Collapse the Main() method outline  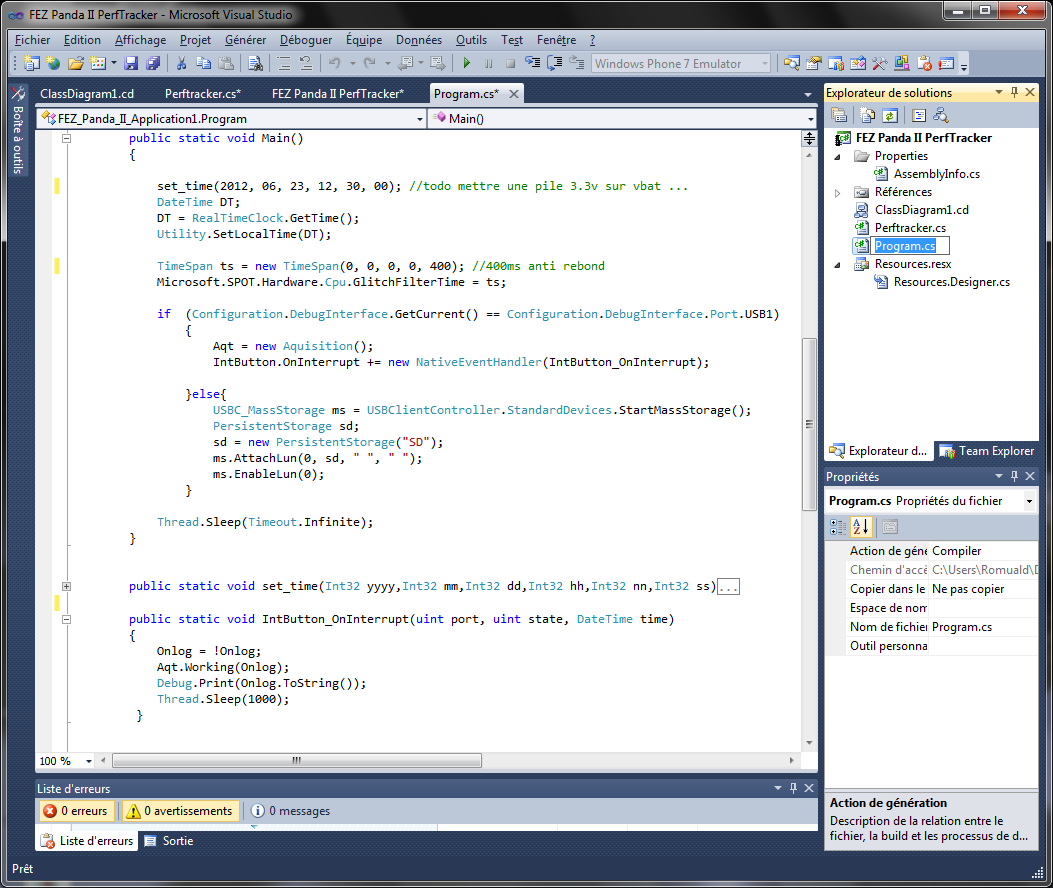66,138
